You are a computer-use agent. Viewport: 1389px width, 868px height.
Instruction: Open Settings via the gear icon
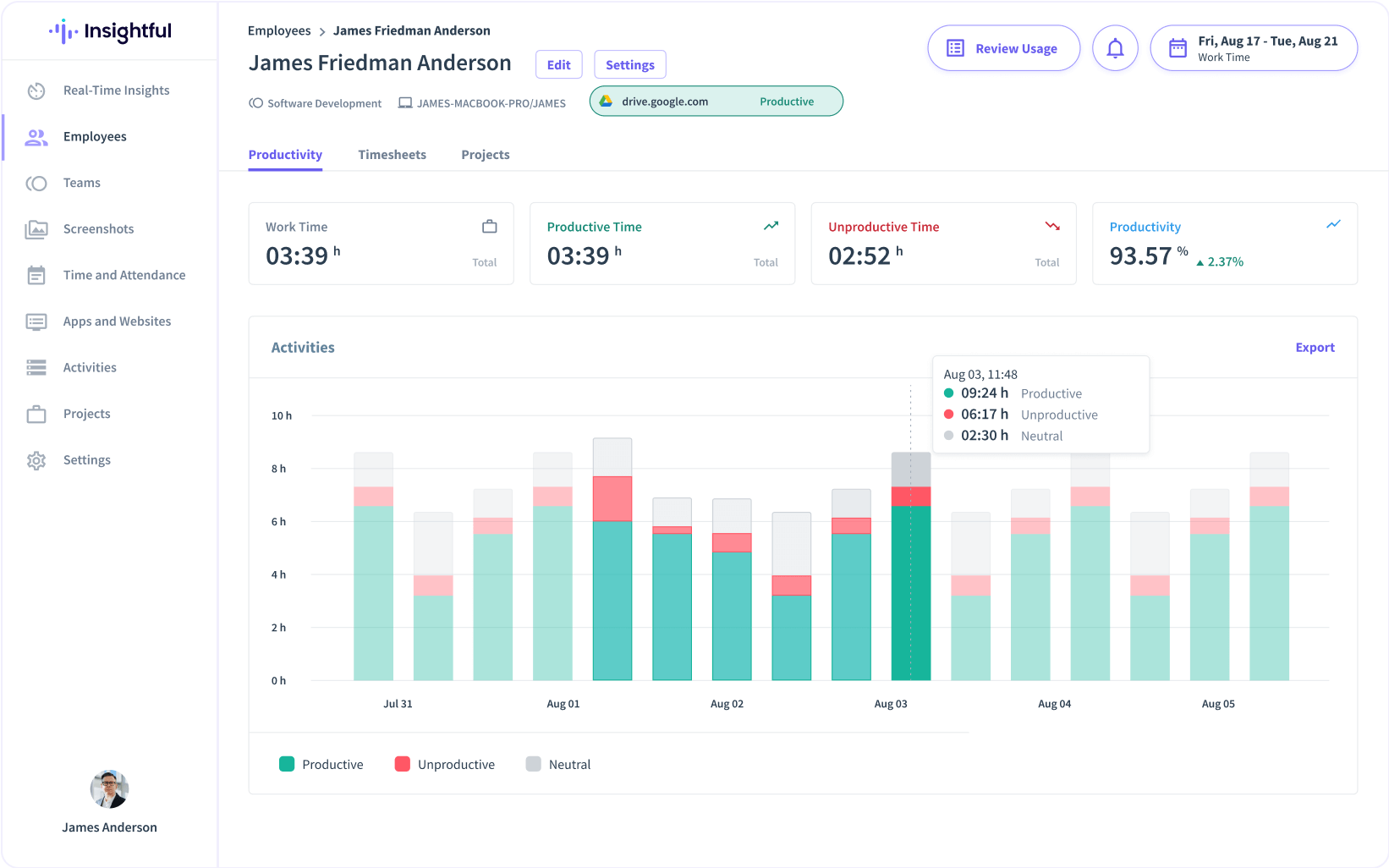point(37,459)
